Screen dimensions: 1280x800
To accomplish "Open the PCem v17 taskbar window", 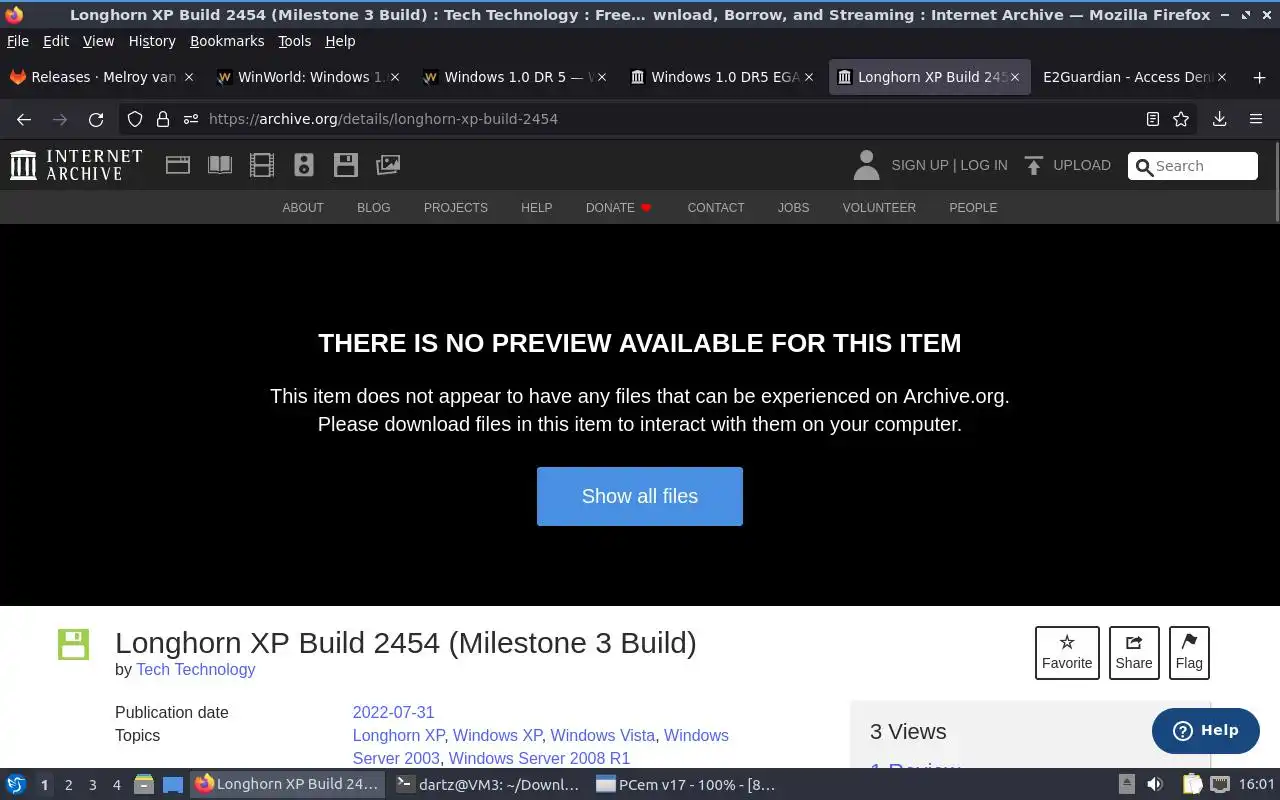I will [x=686, y=785].
